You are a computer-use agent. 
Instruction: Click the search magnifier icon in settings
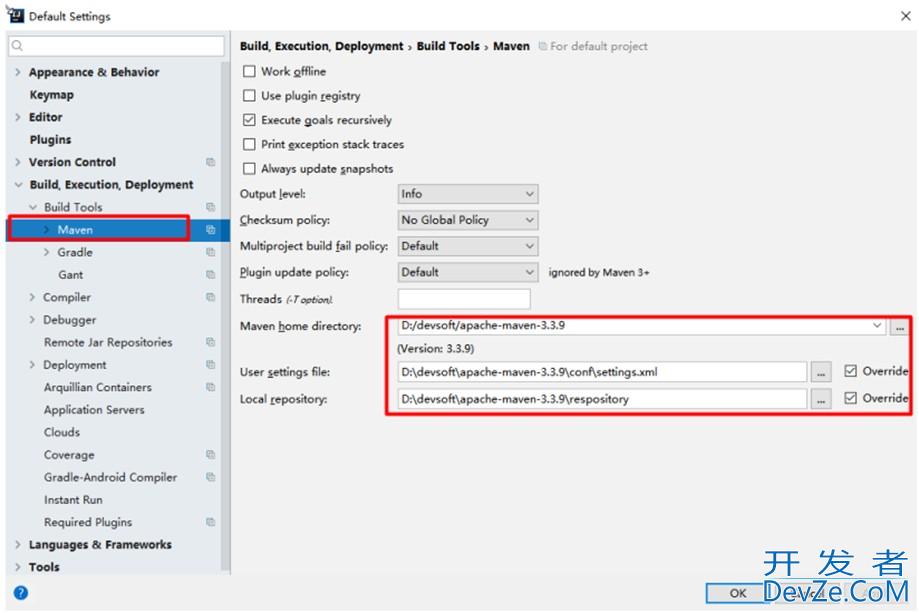tap(18, 46)
